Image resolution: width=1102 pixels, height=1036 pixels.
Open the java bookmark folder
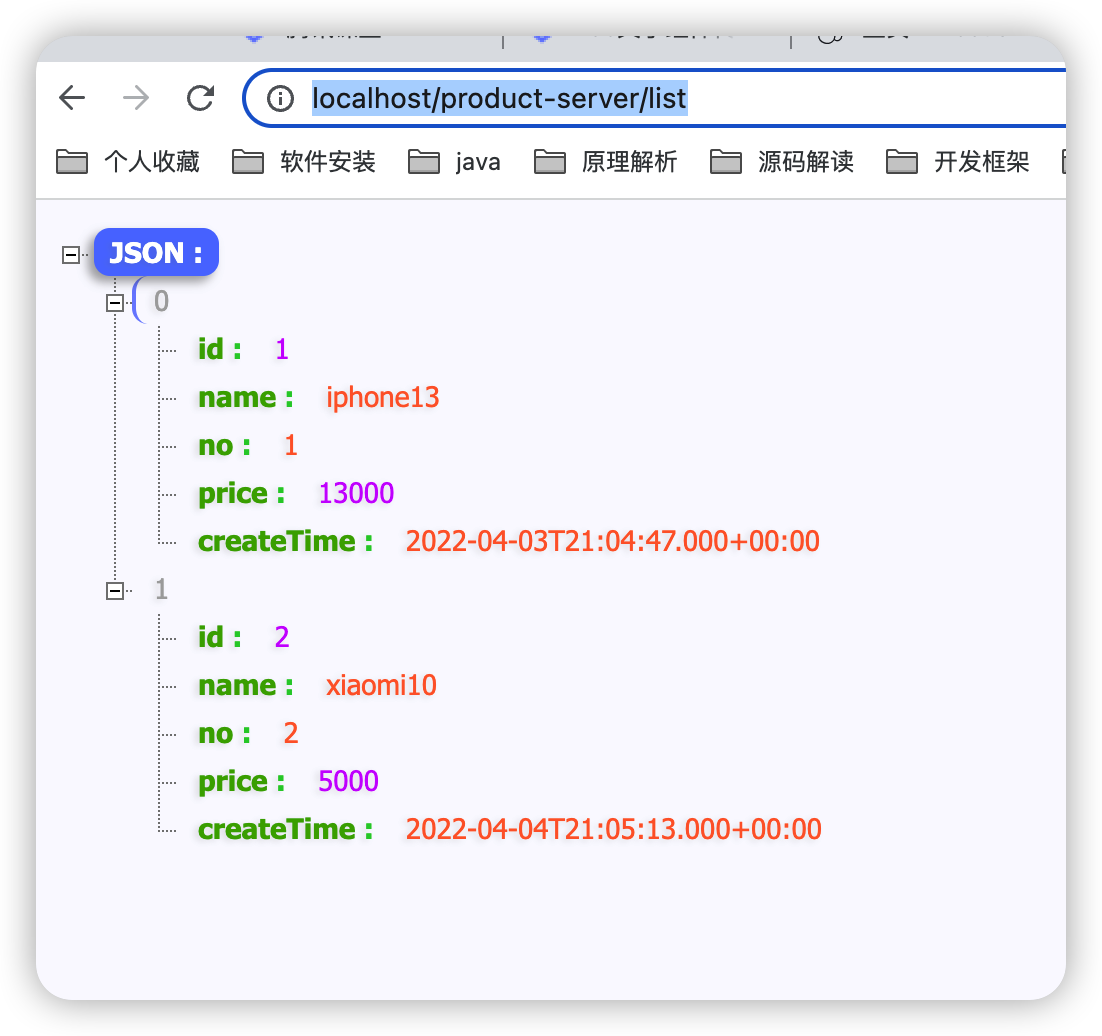click(x=454, y=162)
